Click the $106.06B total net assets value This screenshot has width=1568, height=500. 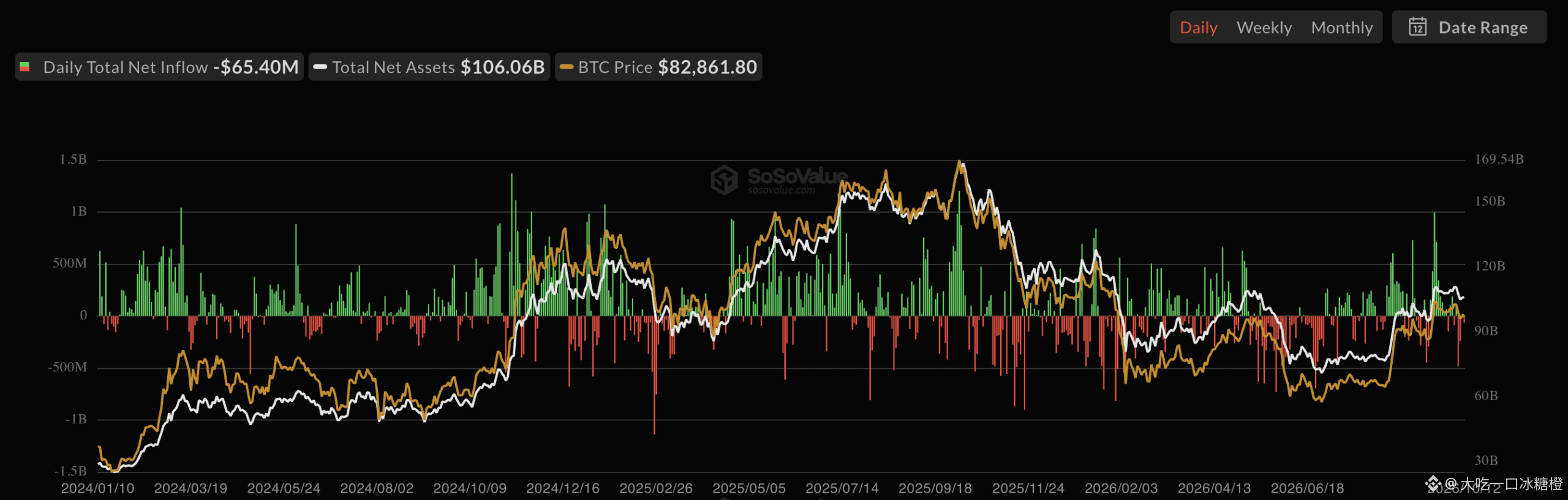[x=502, y=67]
